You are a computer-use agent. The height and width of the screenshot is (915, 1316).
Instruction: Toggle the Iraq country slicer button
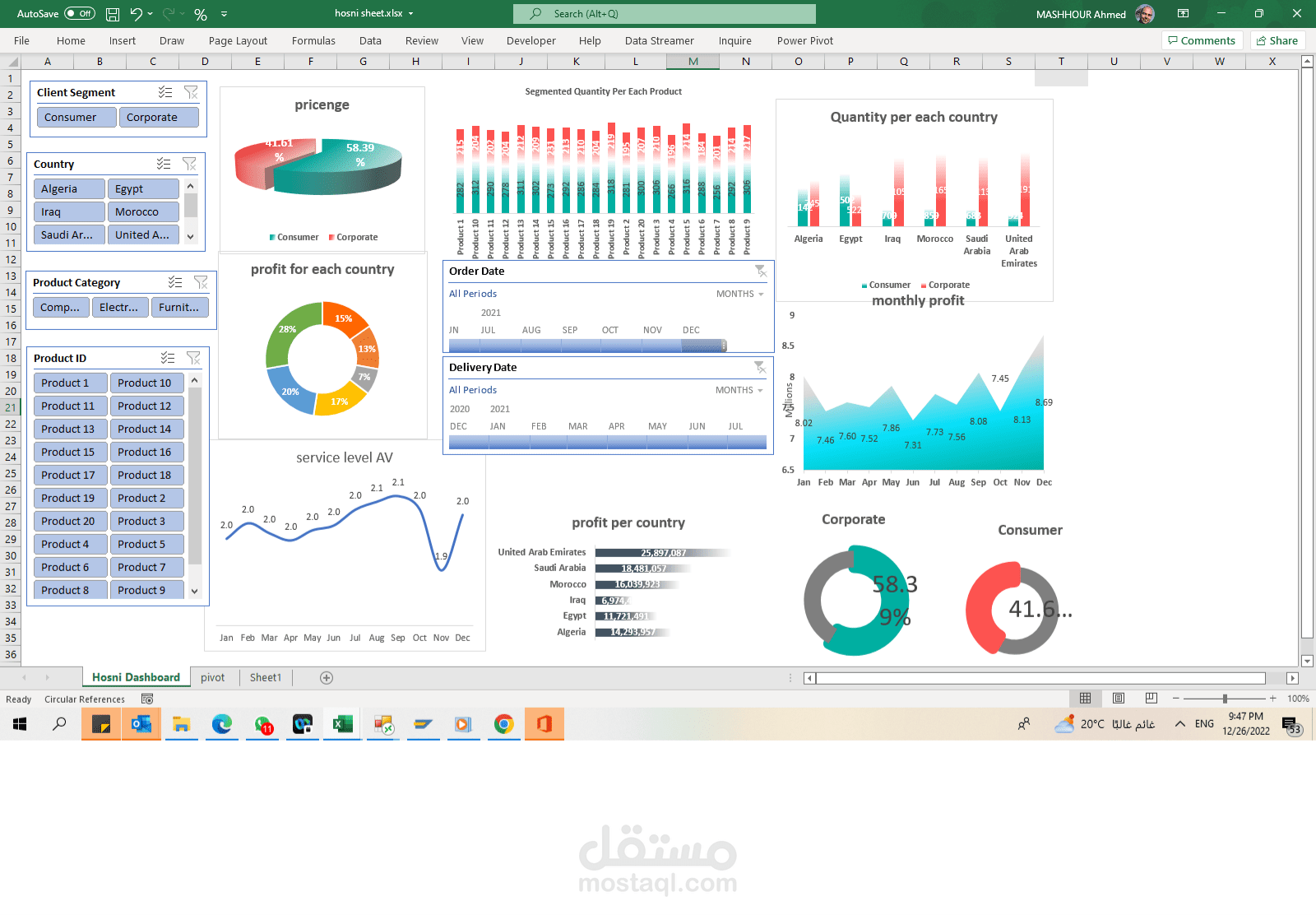(69, 212)
